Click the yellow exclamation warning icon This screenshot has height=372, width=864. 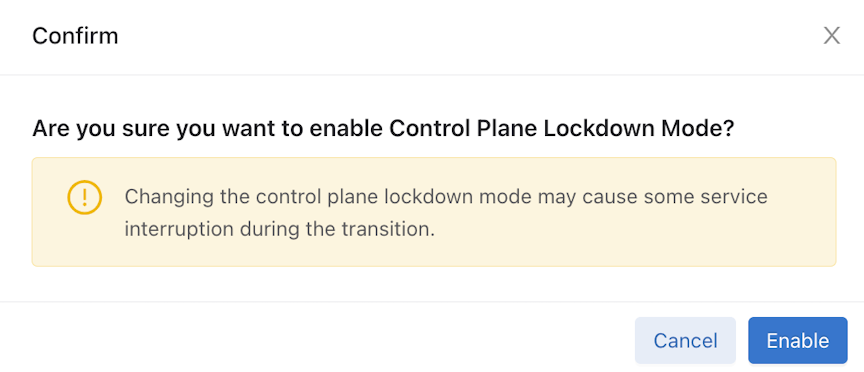84,197
